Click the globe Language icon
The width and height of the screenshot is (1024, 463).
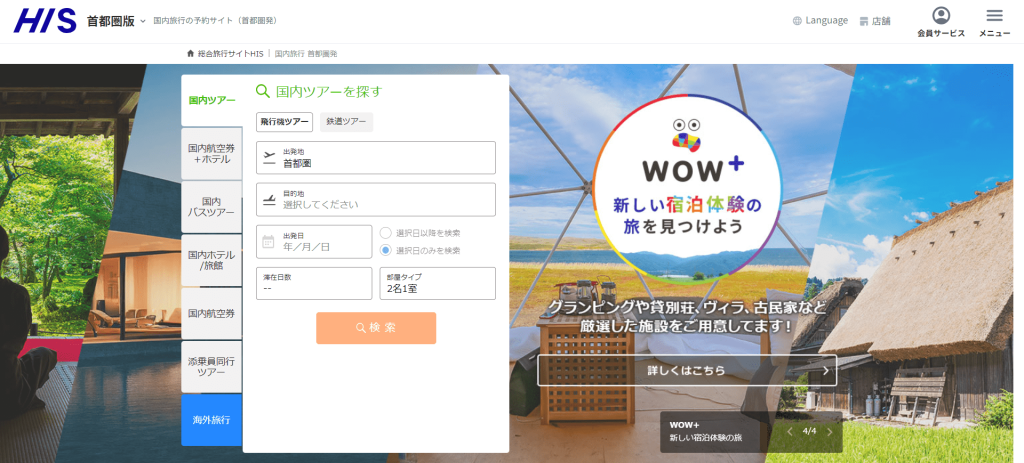(x=797, y=21)
